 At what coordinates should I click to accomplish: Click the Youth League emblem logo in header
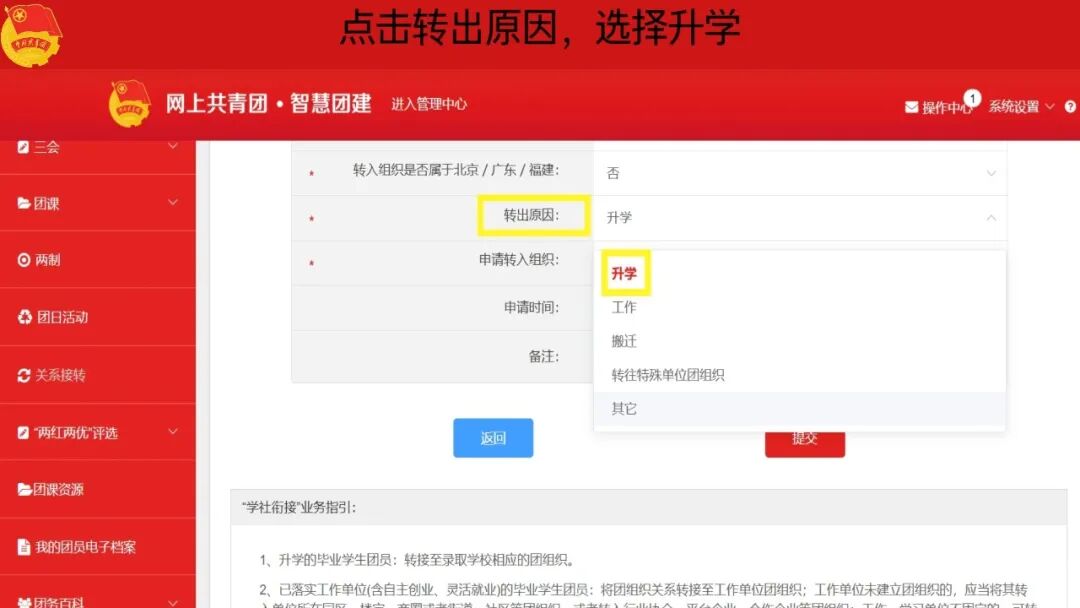[x=129, y=103]
